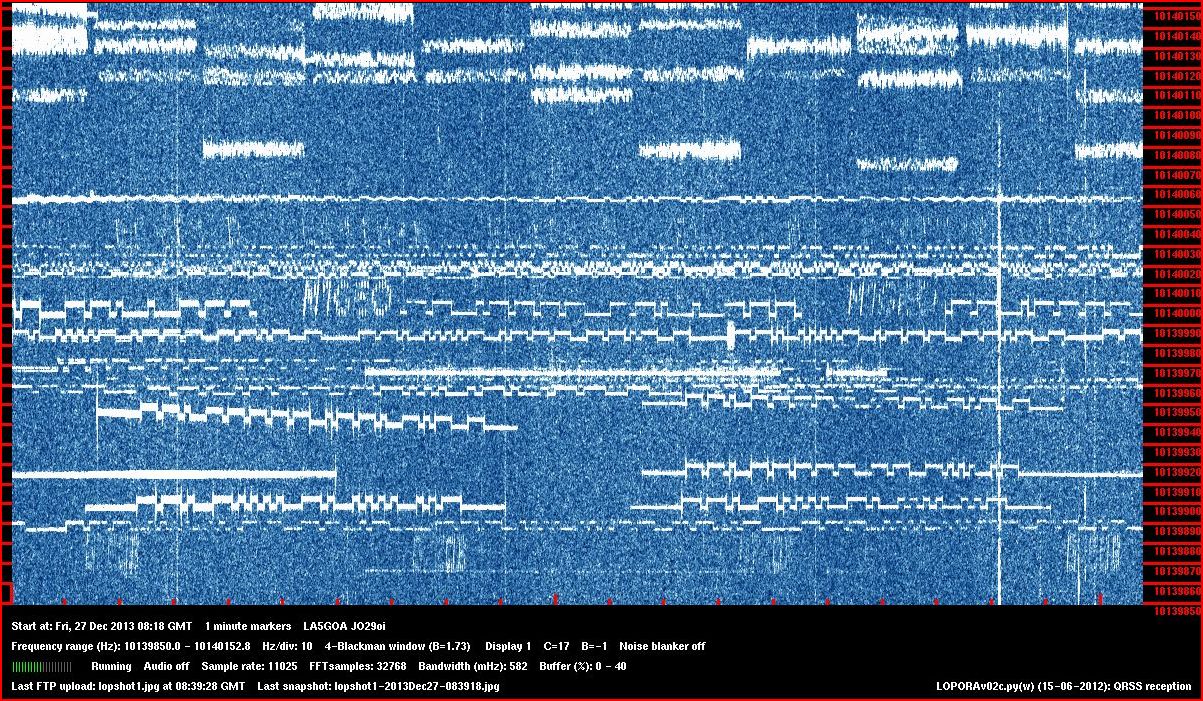Click the Display 1 setting
This screenshot has width=1203, height=701.
508,646
